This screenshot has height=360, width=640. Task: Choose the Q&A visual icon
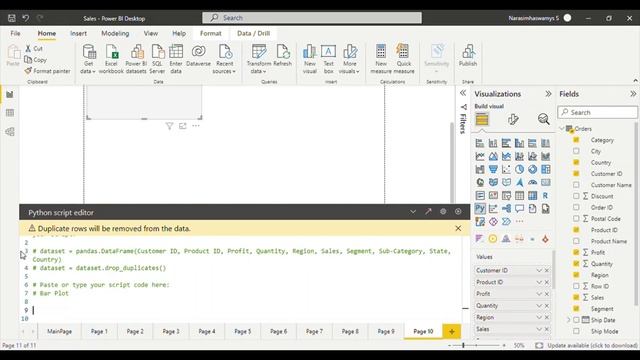coord(519,209)
